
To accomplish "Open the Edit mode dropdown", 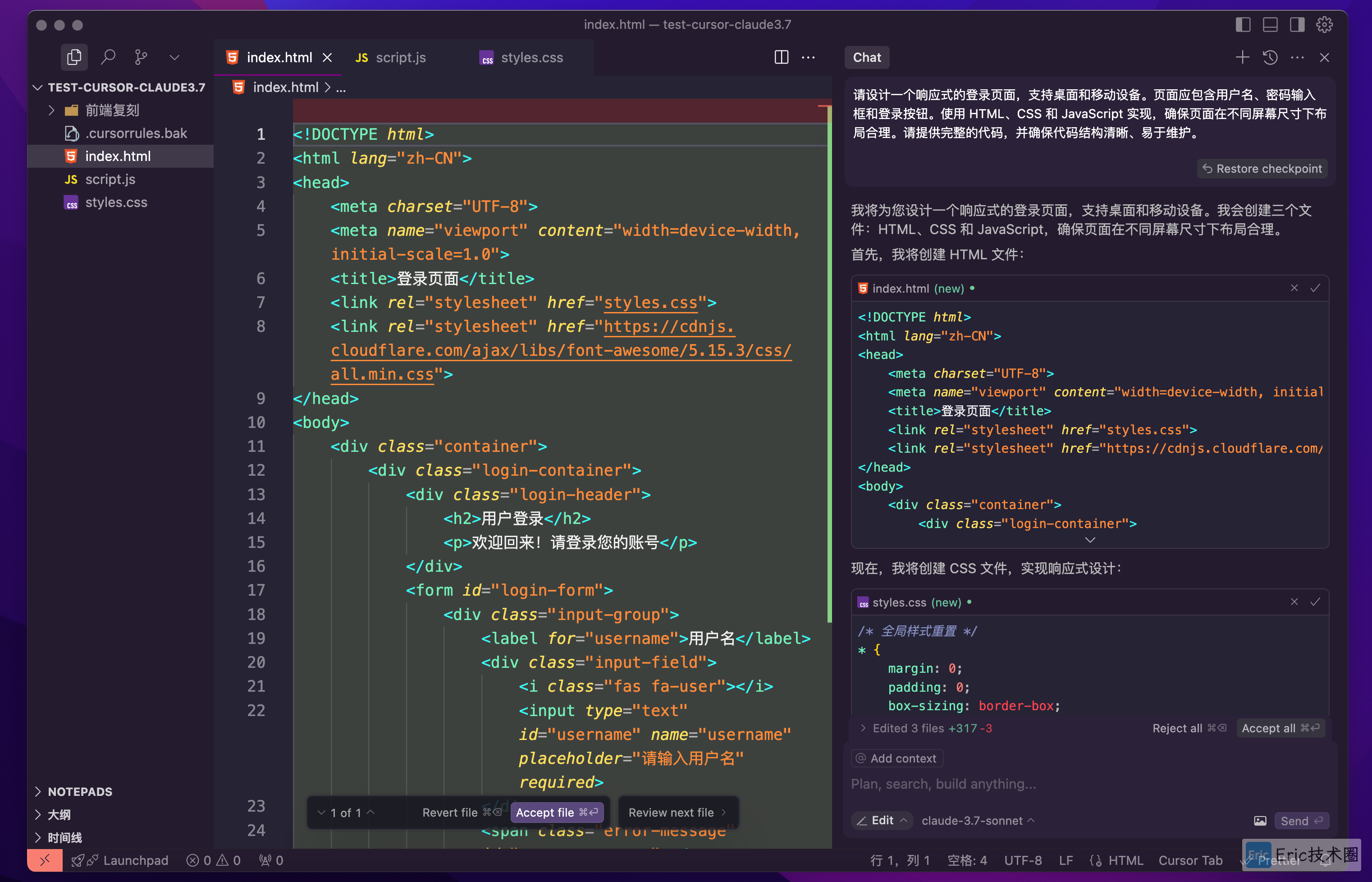I will [882, 821].
